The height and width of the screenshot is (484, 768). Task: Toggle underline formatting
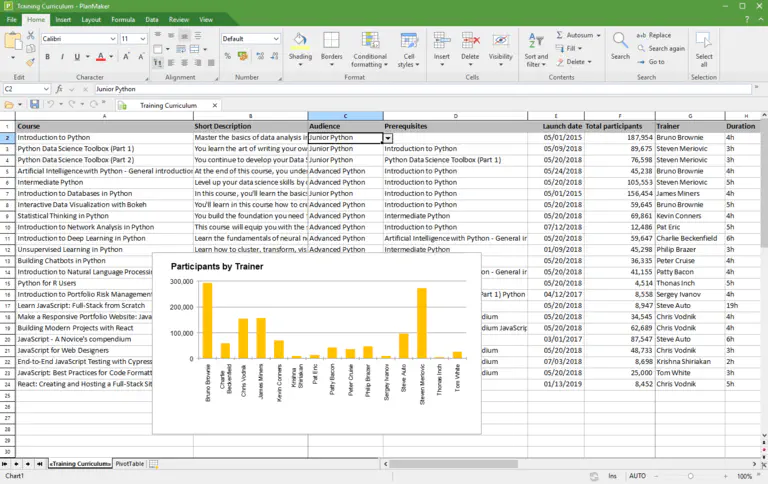(x=75, y=57)
